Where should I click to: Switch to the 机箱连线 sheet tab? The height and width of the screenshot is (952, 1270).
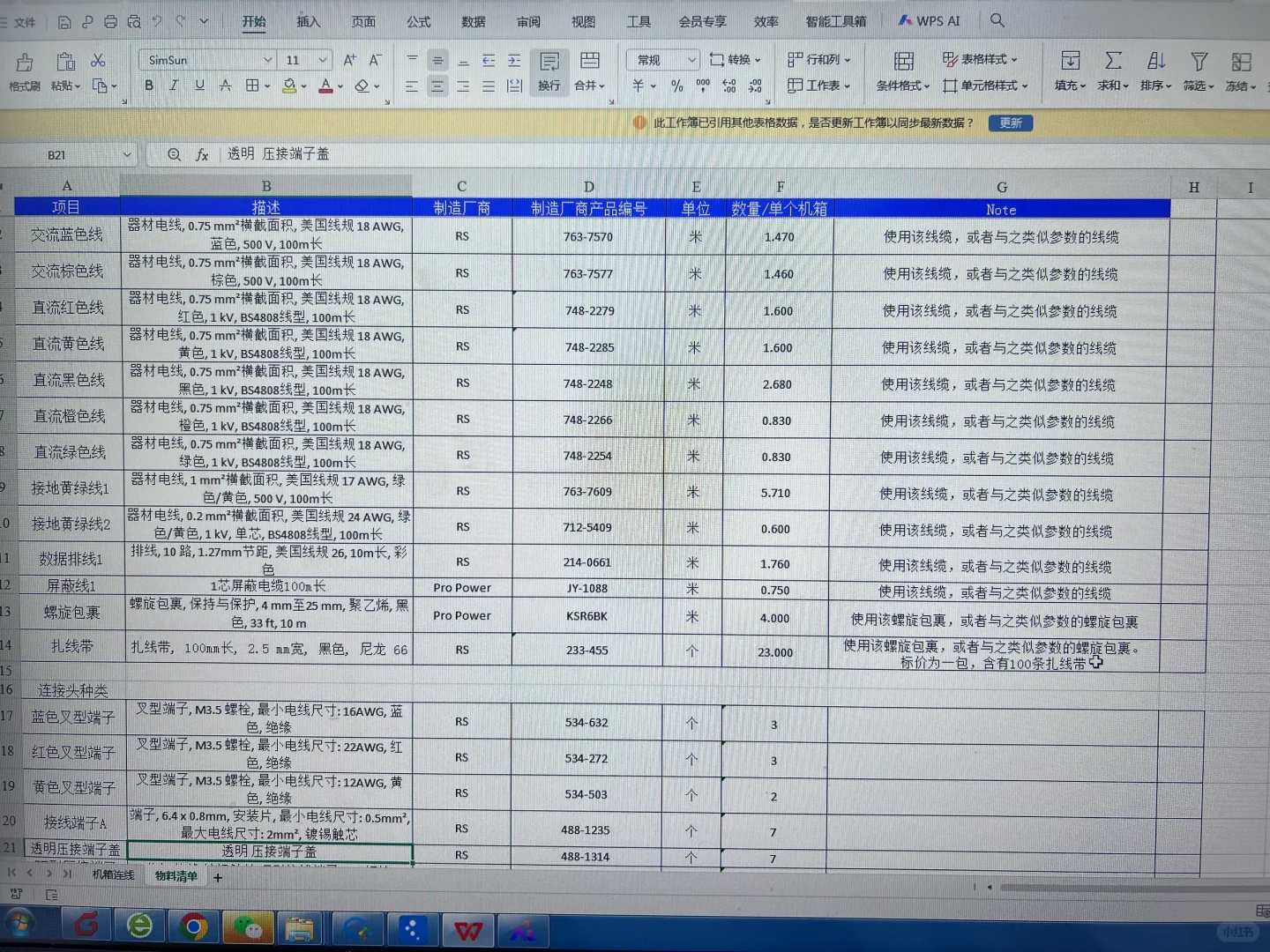point(112,875)
